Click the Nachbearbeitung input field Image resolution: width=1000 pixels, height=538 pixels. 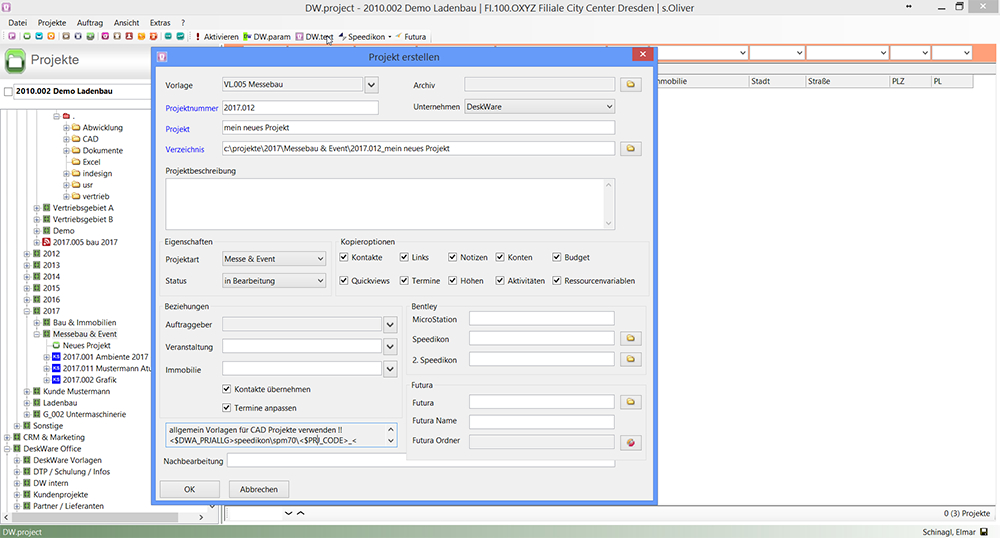point(421,461)
